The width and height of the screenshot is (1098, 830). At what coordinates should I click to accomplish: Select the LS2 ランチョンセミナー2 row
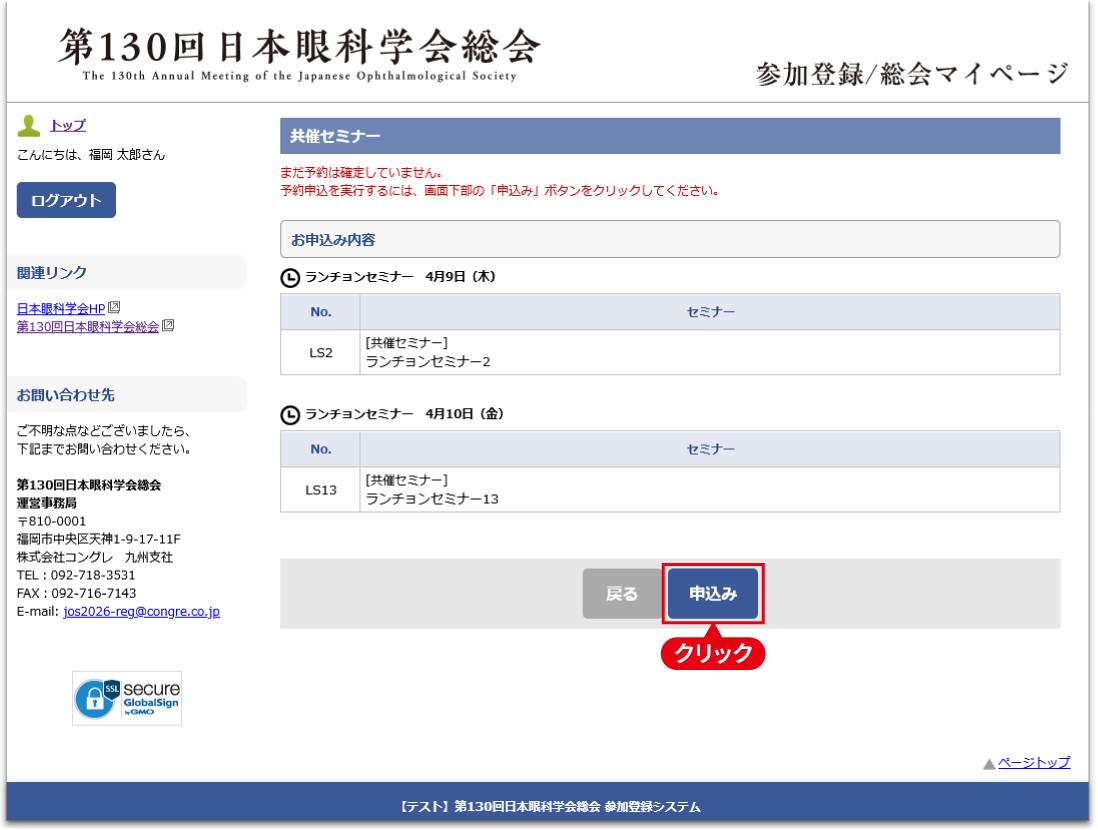tap(669, 352)
